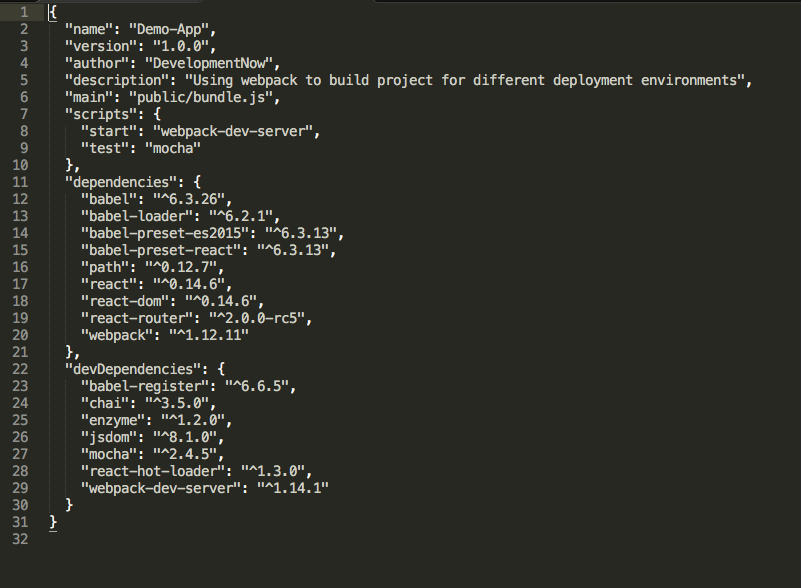The width and height of the screenshot is (801, 588).
Task: Click line number 32 in the gutter
Action: 22,539
